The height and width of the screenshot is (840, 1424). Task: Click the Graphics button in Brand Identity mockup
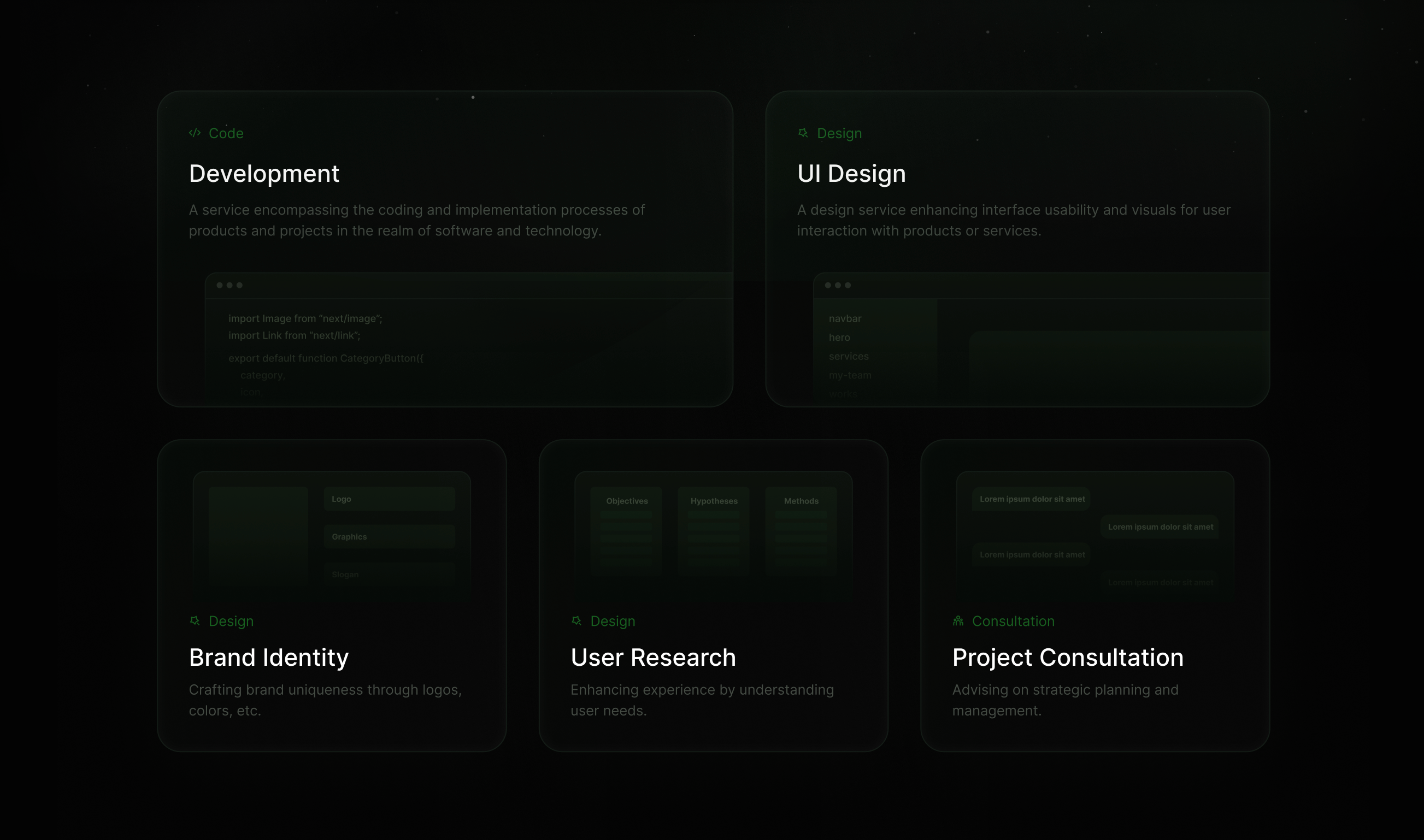tap(389, 536)
